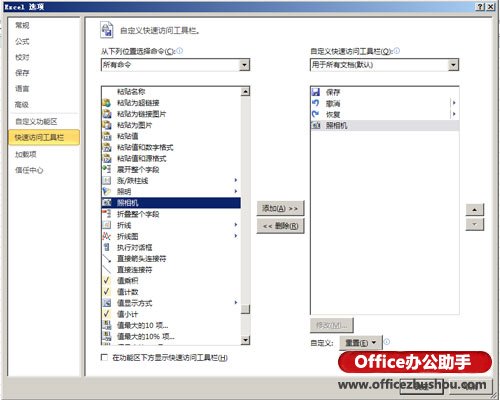Image resolution: width=500 pixels, height=400 pixels.
Task: Open the 加载项 options category
Action: point(26,154)
